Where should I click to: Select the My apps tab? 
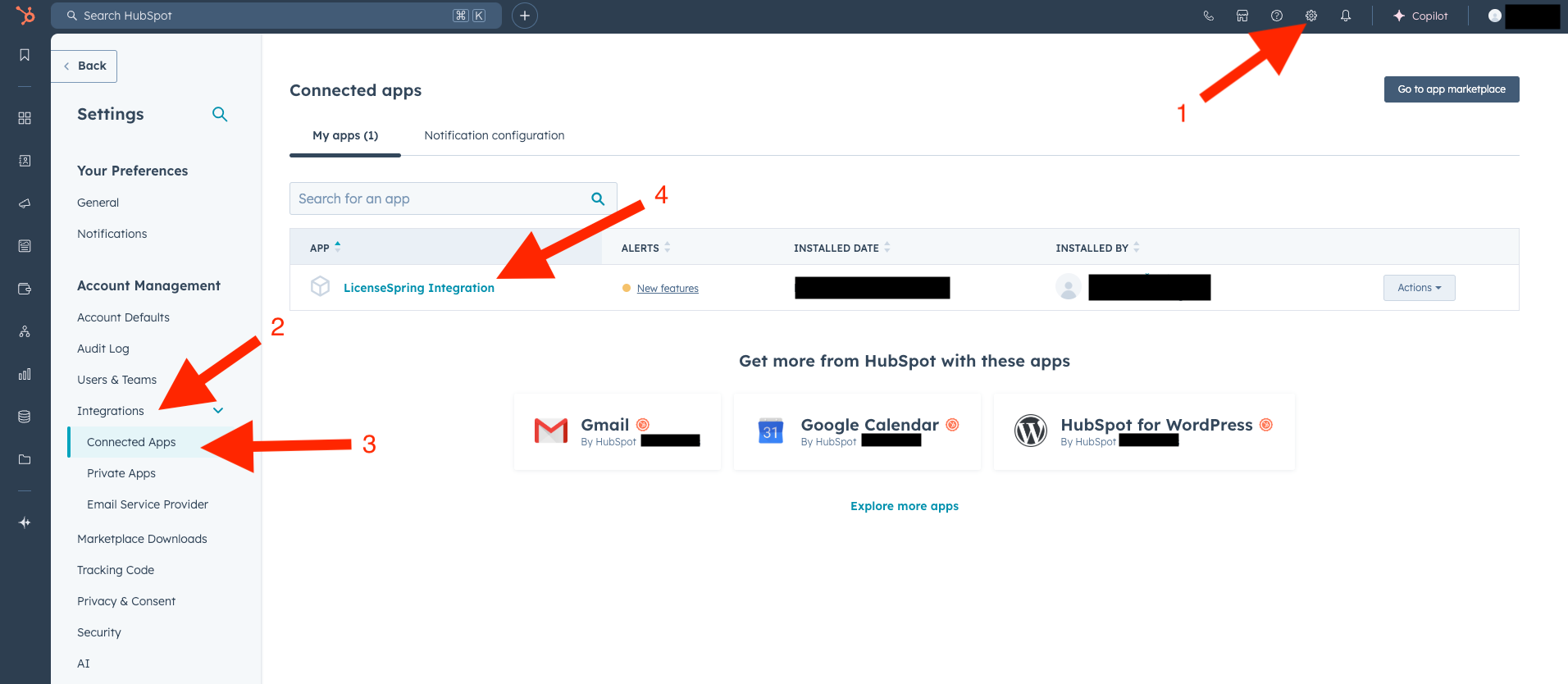point(345,135)
